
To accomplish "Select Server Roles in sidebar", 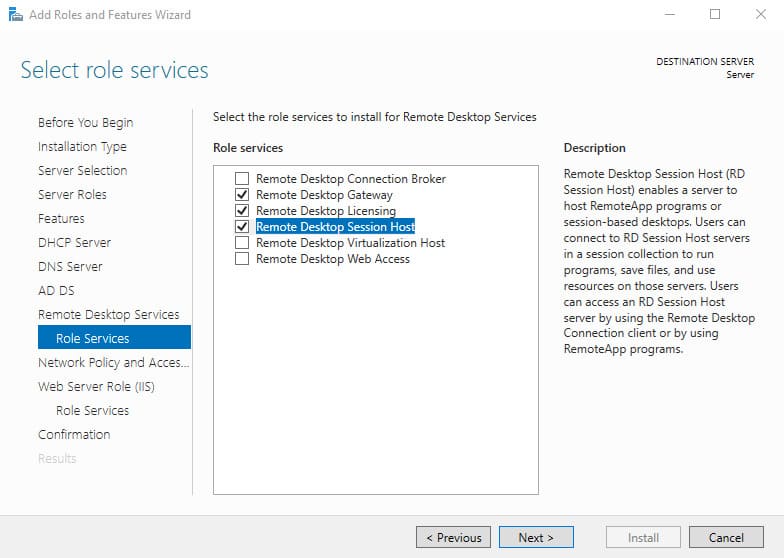I will 72,194.
